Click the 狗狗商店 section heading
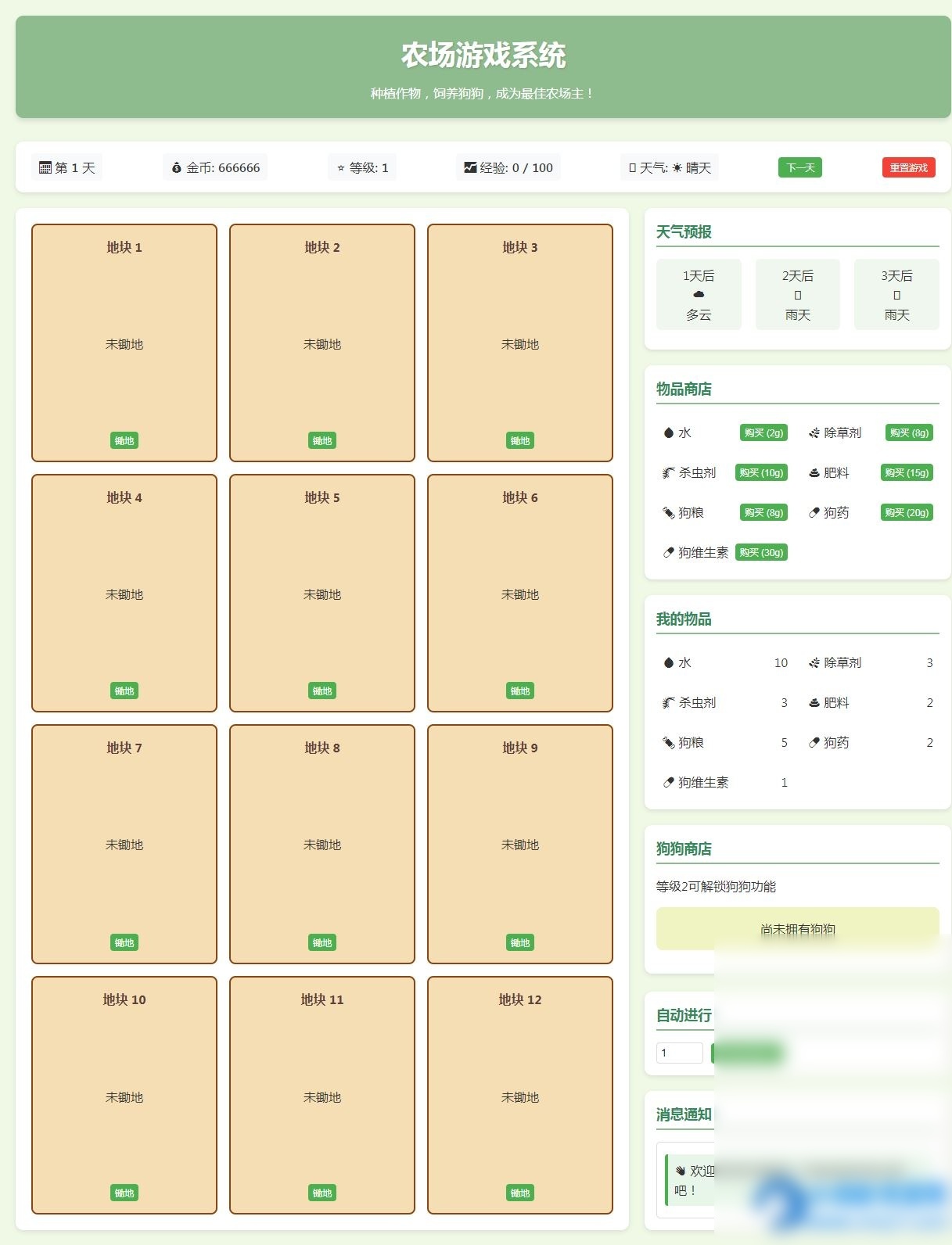The width and height of the screenshot is (952, 1245). coord(684,849)
